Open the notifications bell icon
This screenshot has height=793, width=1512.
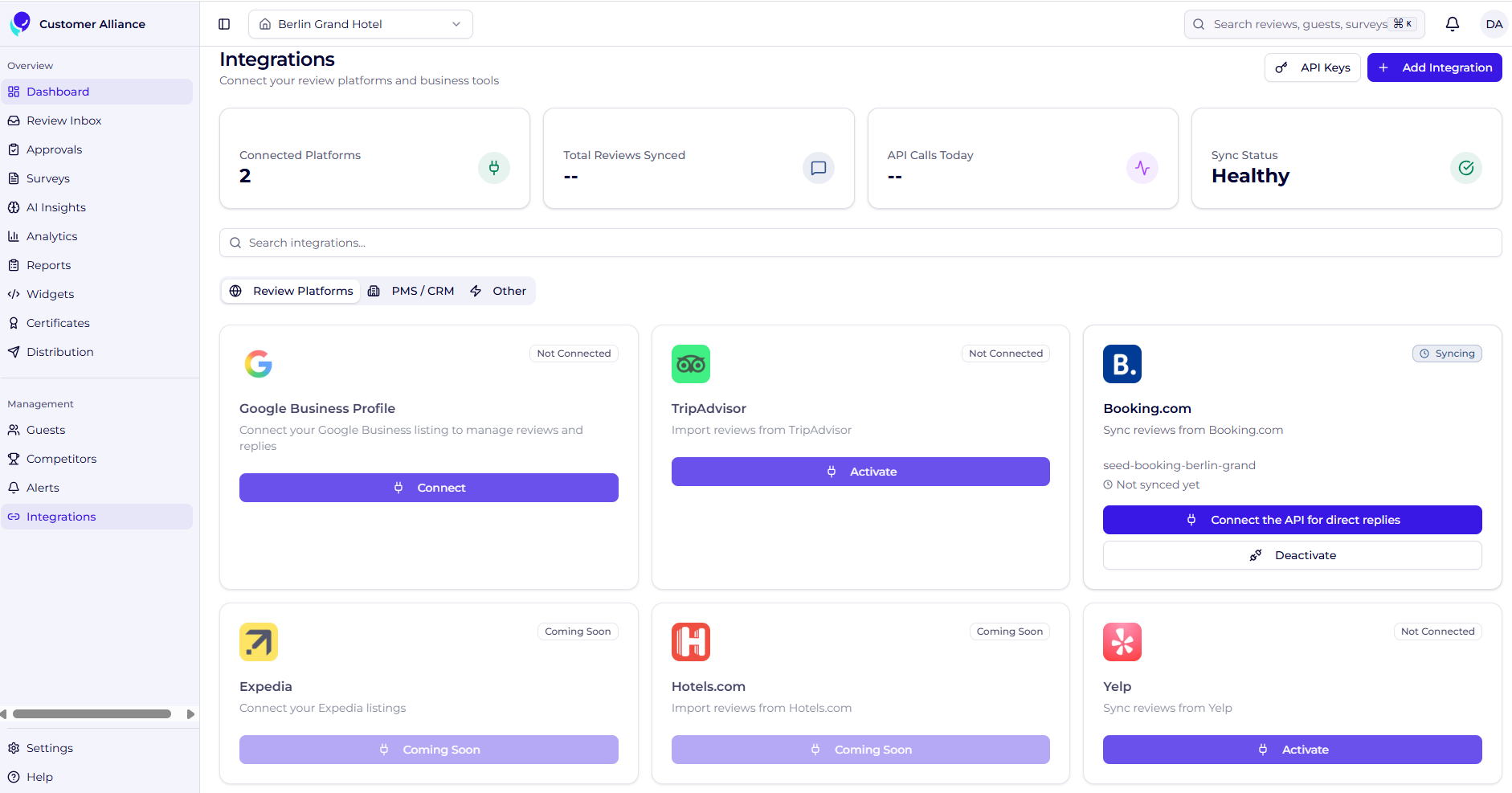click(1453, 24)
